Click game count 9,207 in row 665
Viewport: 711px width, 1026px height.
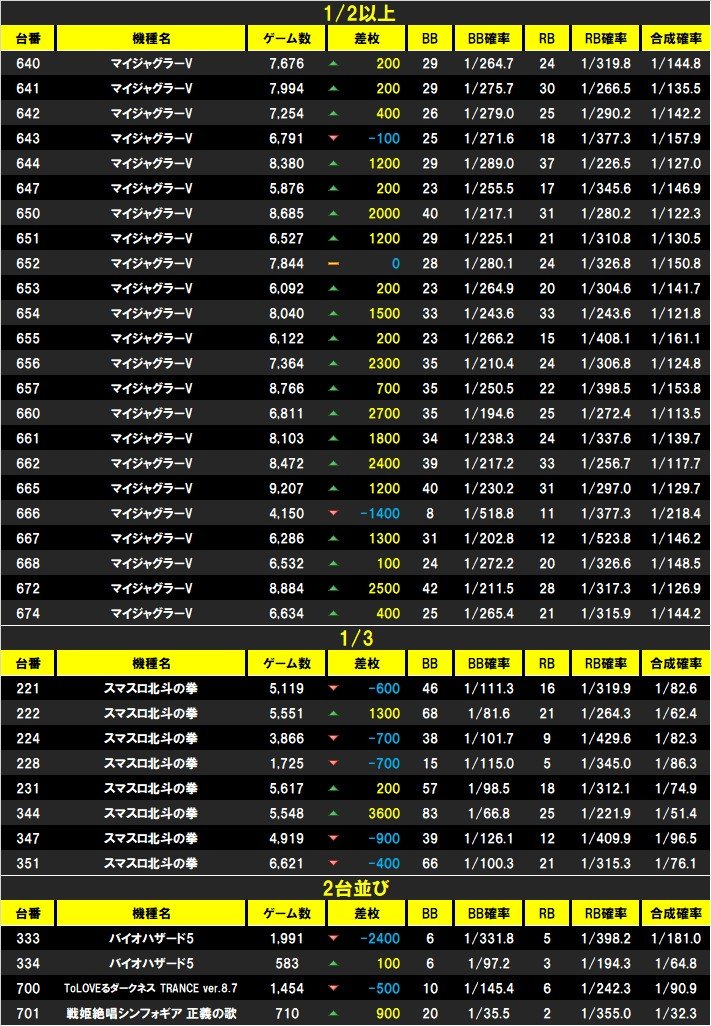(x=286, y=488)
